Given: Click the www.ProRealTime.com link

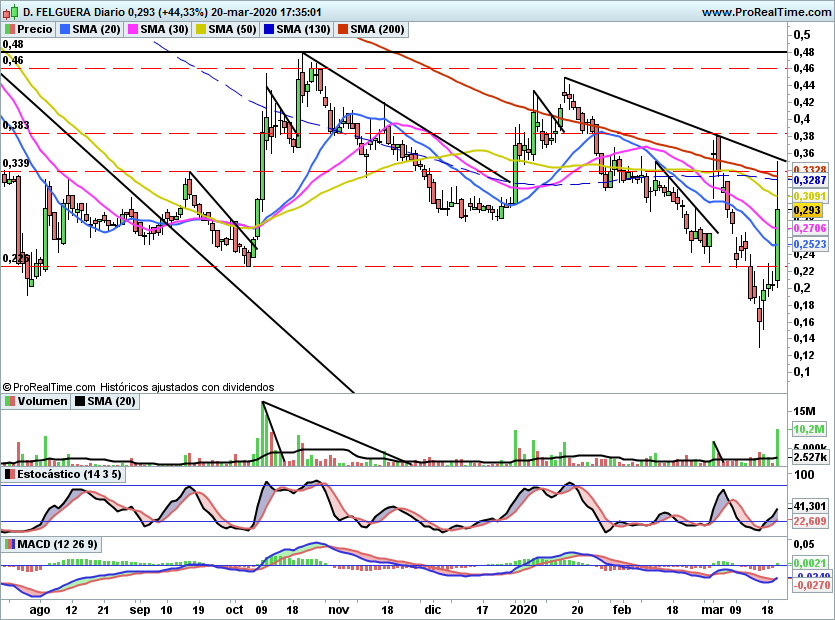Looking at the screenshot, I should pyautogui.click(x=766, y=12).
